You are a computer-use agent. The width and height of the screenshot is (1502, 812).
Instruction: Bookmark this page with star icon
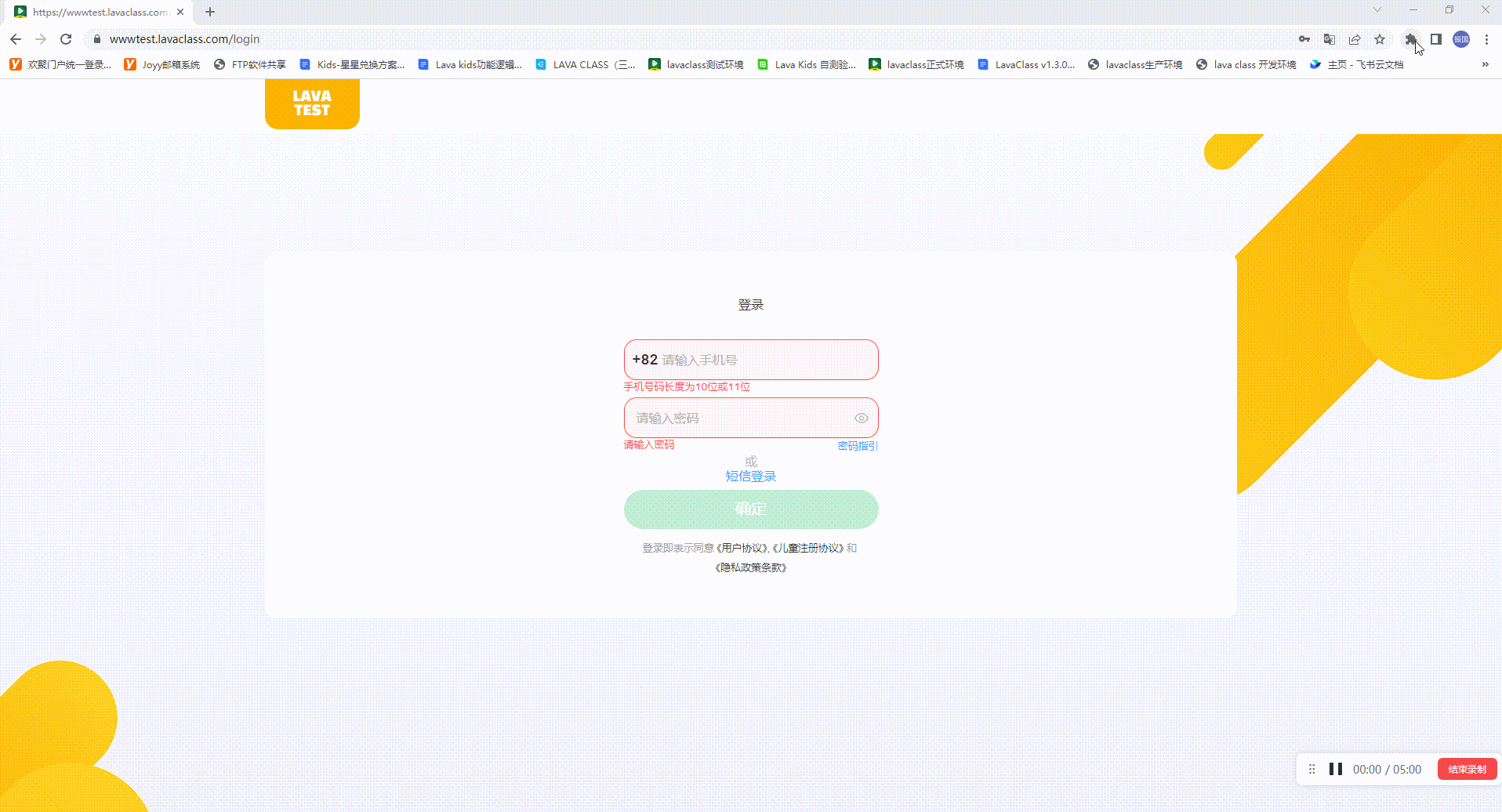coord(1380,39)
